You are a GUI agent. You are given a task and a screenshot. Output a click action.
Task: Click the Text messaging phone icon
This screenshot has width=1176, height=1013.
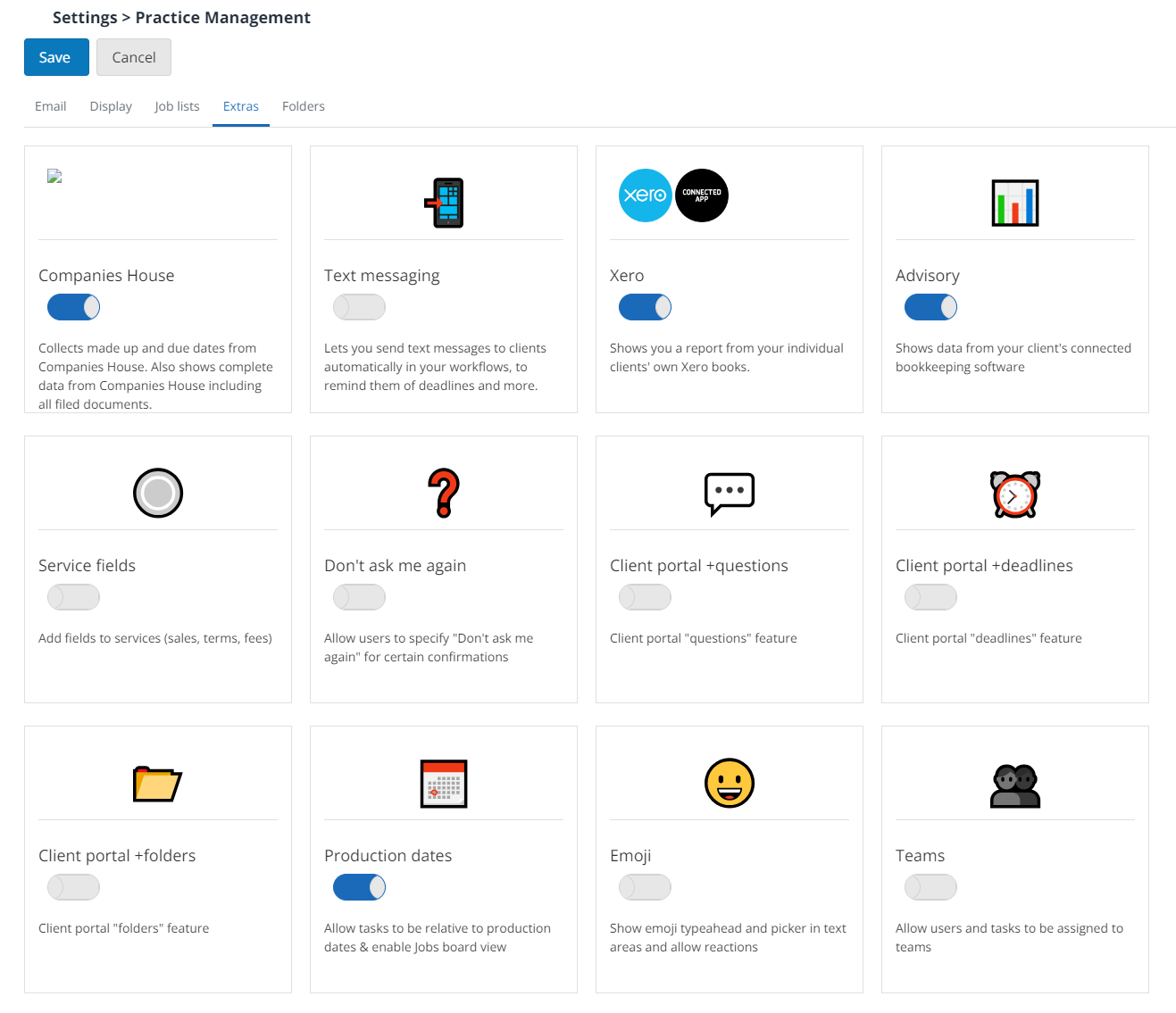click(444, 203)
